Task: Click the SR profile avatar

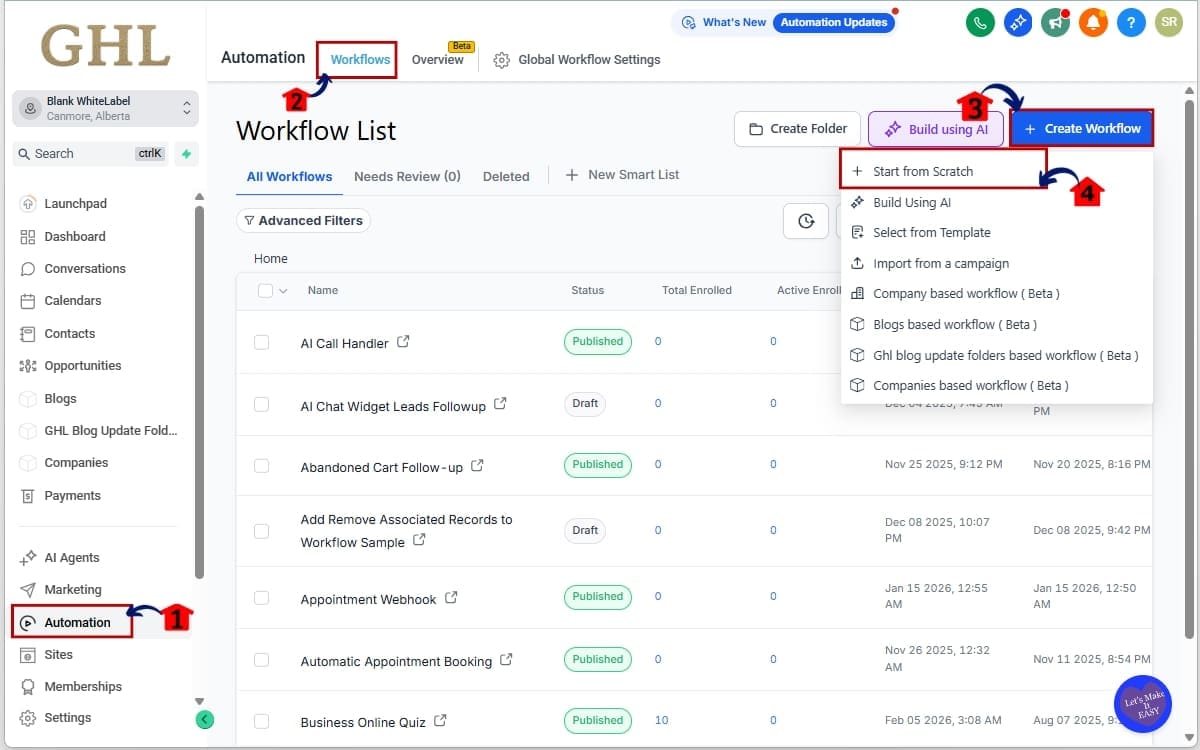Action: [1169, 21]
